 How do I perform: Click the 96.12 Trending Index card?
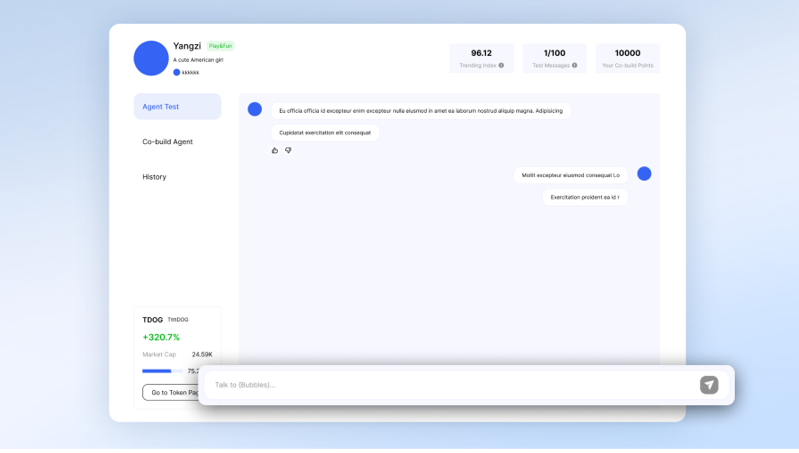[x=481, y=58]
